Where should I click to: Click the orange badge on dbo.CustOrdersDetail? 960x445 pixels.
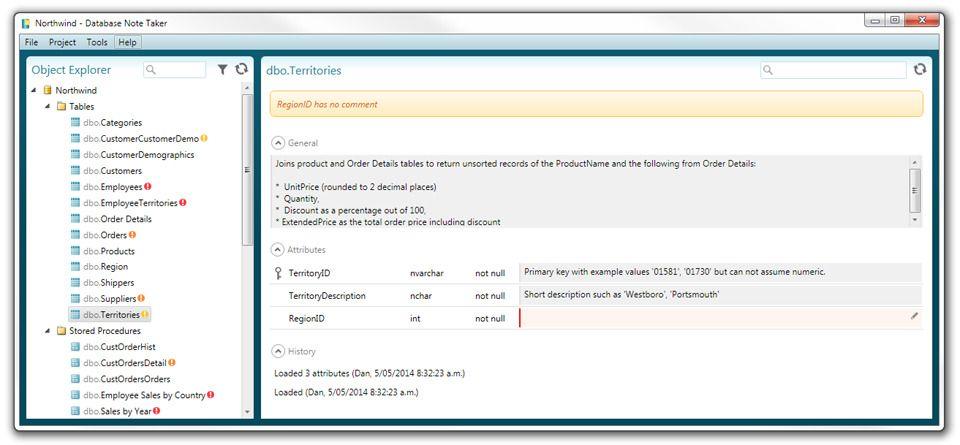tap(172, 362)
